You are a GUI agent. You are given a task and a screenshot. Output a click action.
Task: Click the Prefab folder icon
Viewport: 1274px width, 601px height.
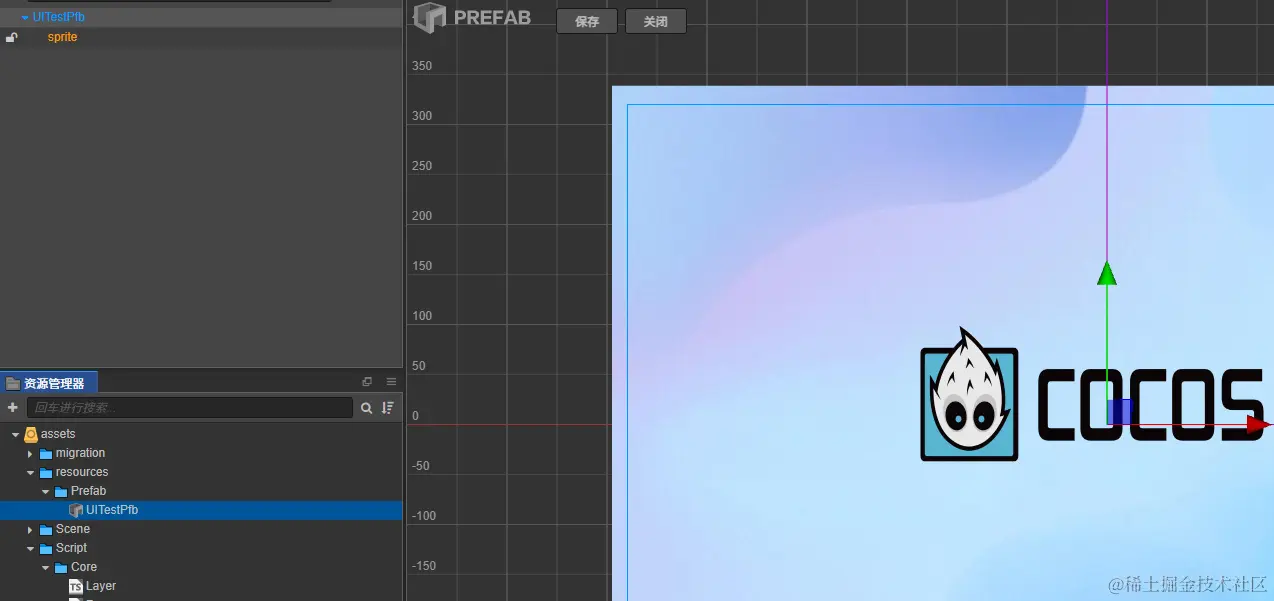point(61,491)
